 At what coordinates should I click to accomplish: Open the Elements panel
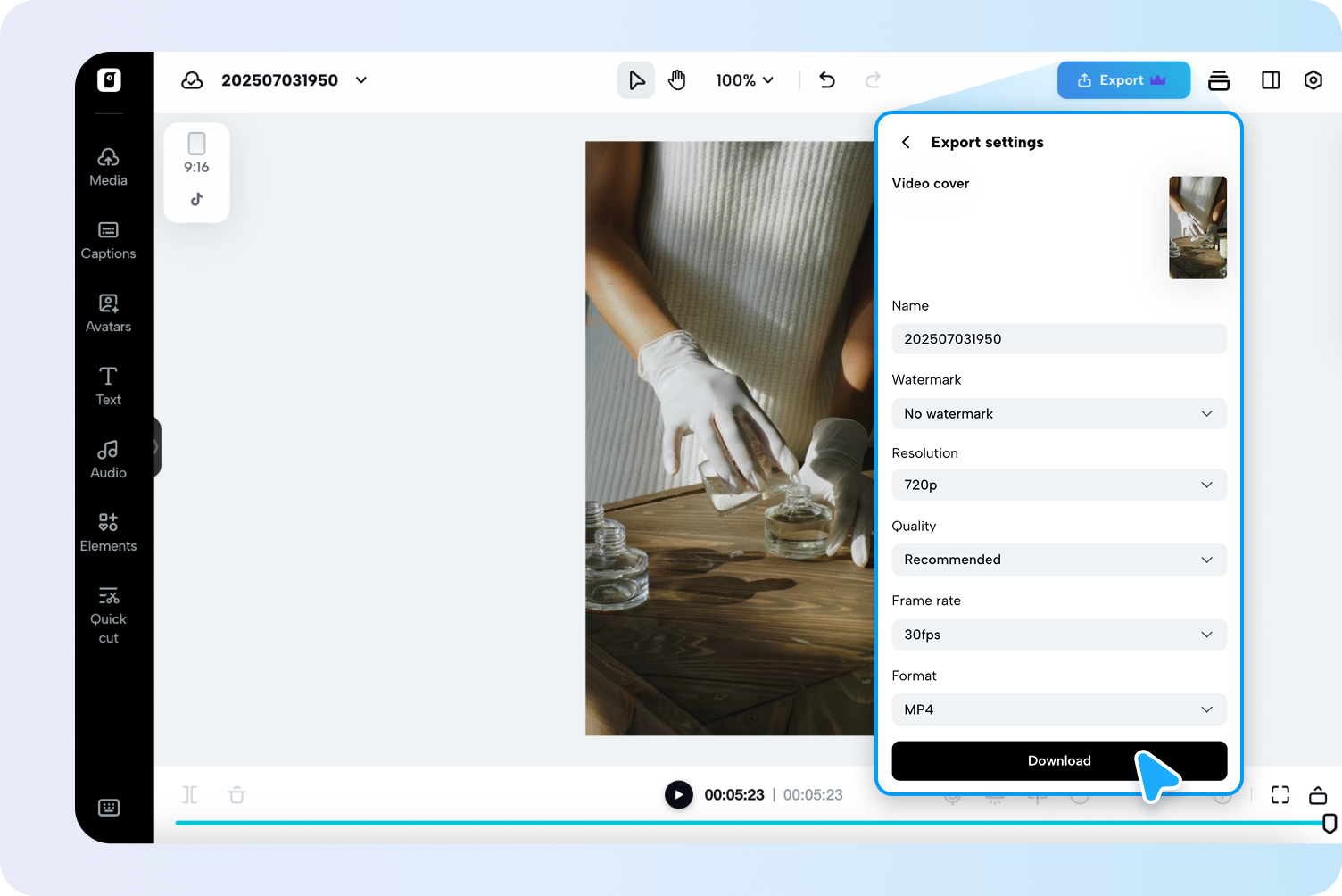pos(108,534)
